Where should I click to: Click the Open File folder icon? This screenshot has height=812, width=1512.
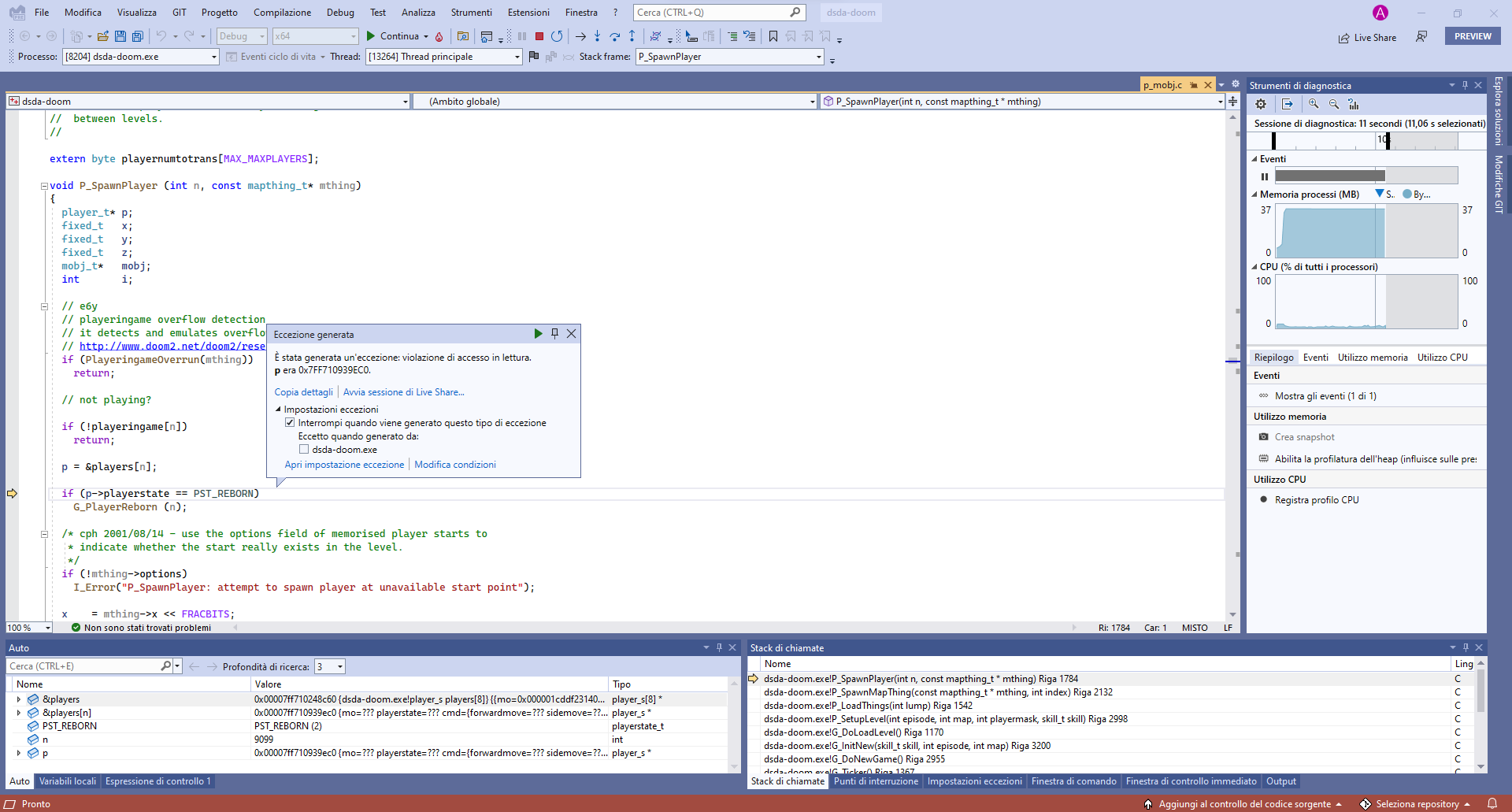coord(103,36)
